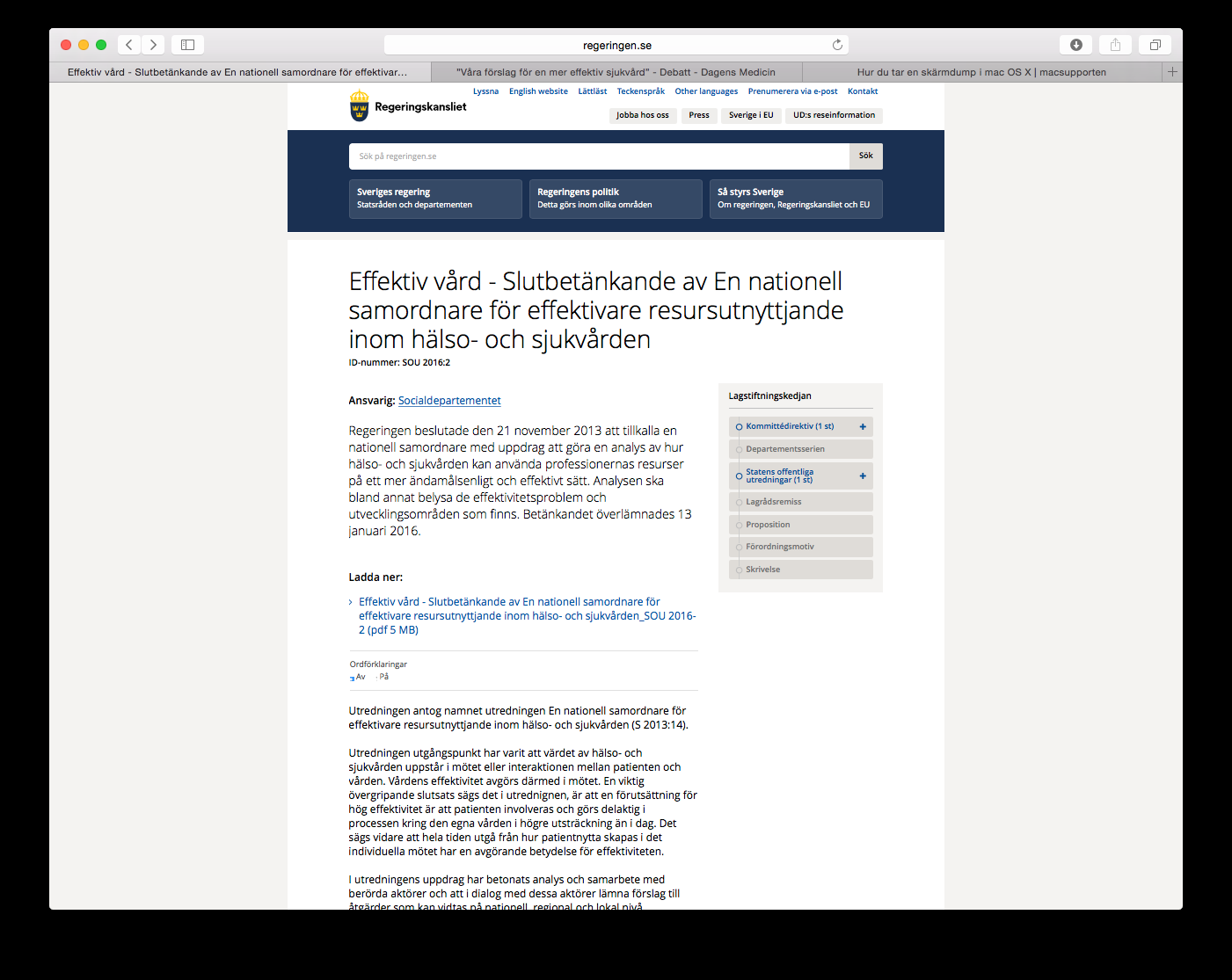Click the Safari address bar
The width and height of the screenshot is (1232, 980).
[616, 45]
